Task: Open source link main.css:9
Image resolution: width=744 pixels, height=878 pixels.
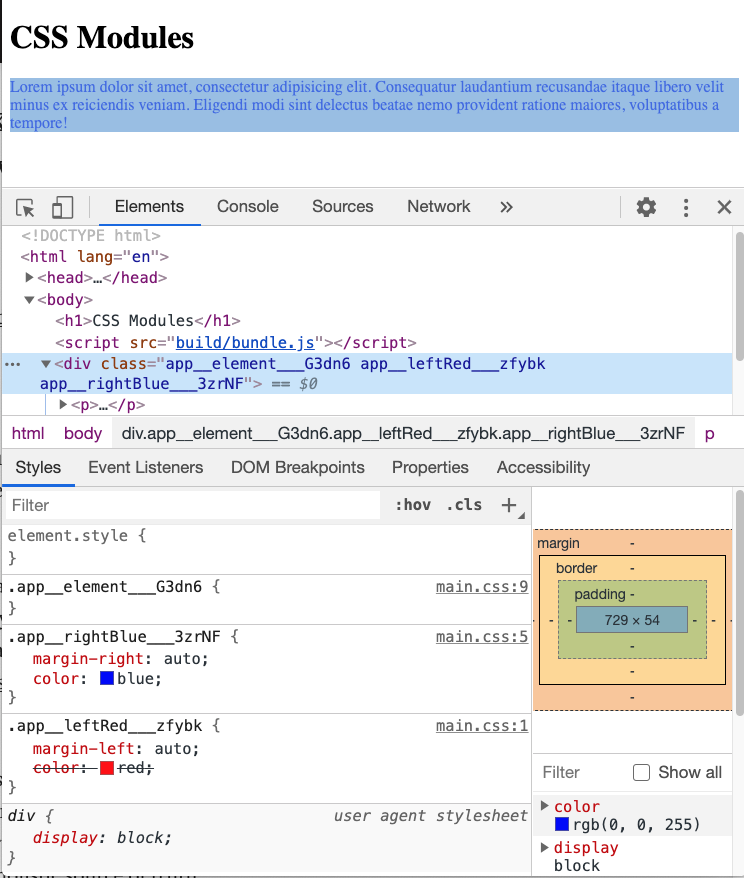Action: [481, 587]
